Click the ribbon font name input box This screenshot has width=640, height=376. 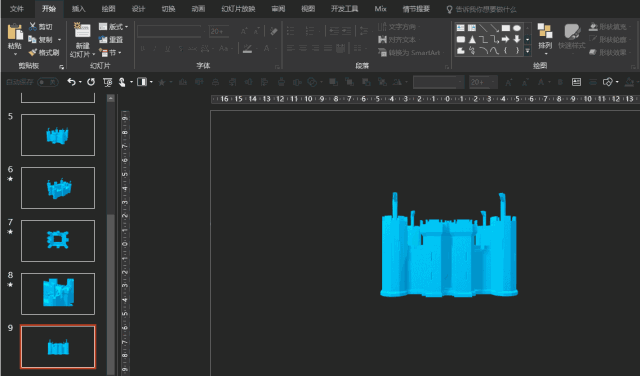coord(169,31)
